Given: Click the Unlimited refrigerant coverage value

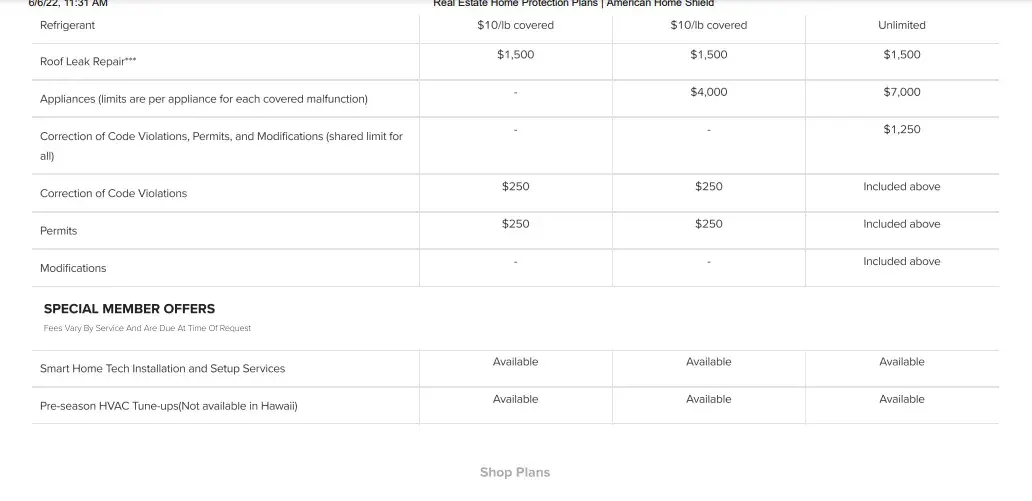Looking at the screenshot, I should tap(901, 25).
